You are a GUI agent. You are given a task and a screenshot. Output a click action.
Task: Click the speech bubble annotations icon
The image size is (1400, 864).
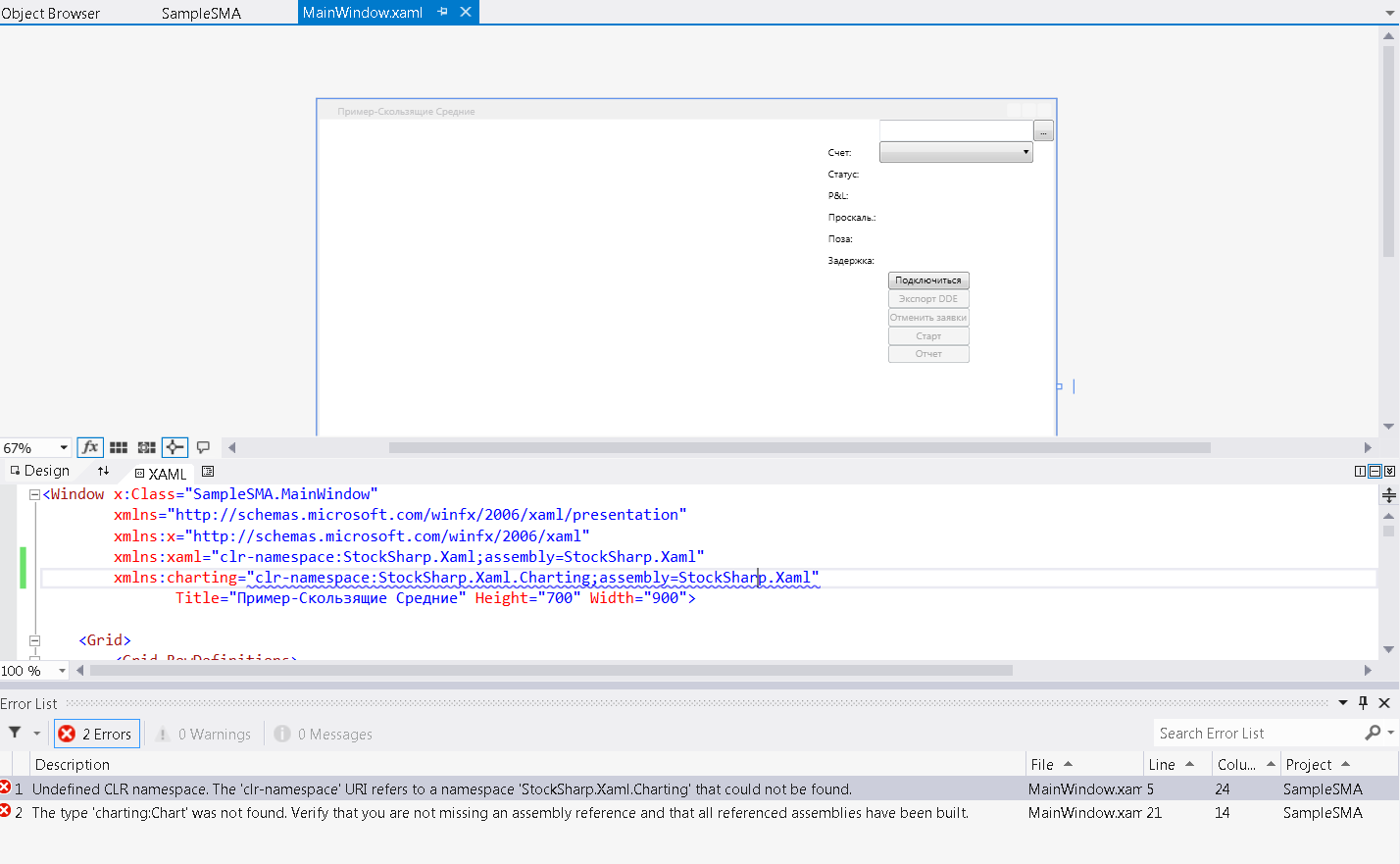click(203, 447)
